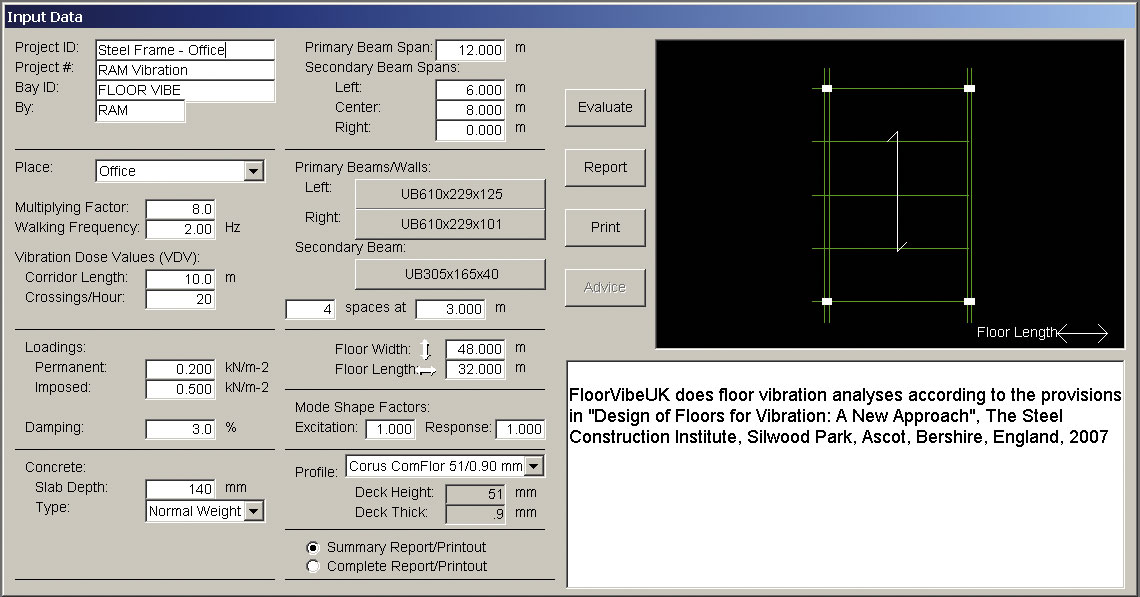Viewport: 1140px width, 597px height.
Task: Choose left primary beam UB610x229x125
Action: click(450, 194)
